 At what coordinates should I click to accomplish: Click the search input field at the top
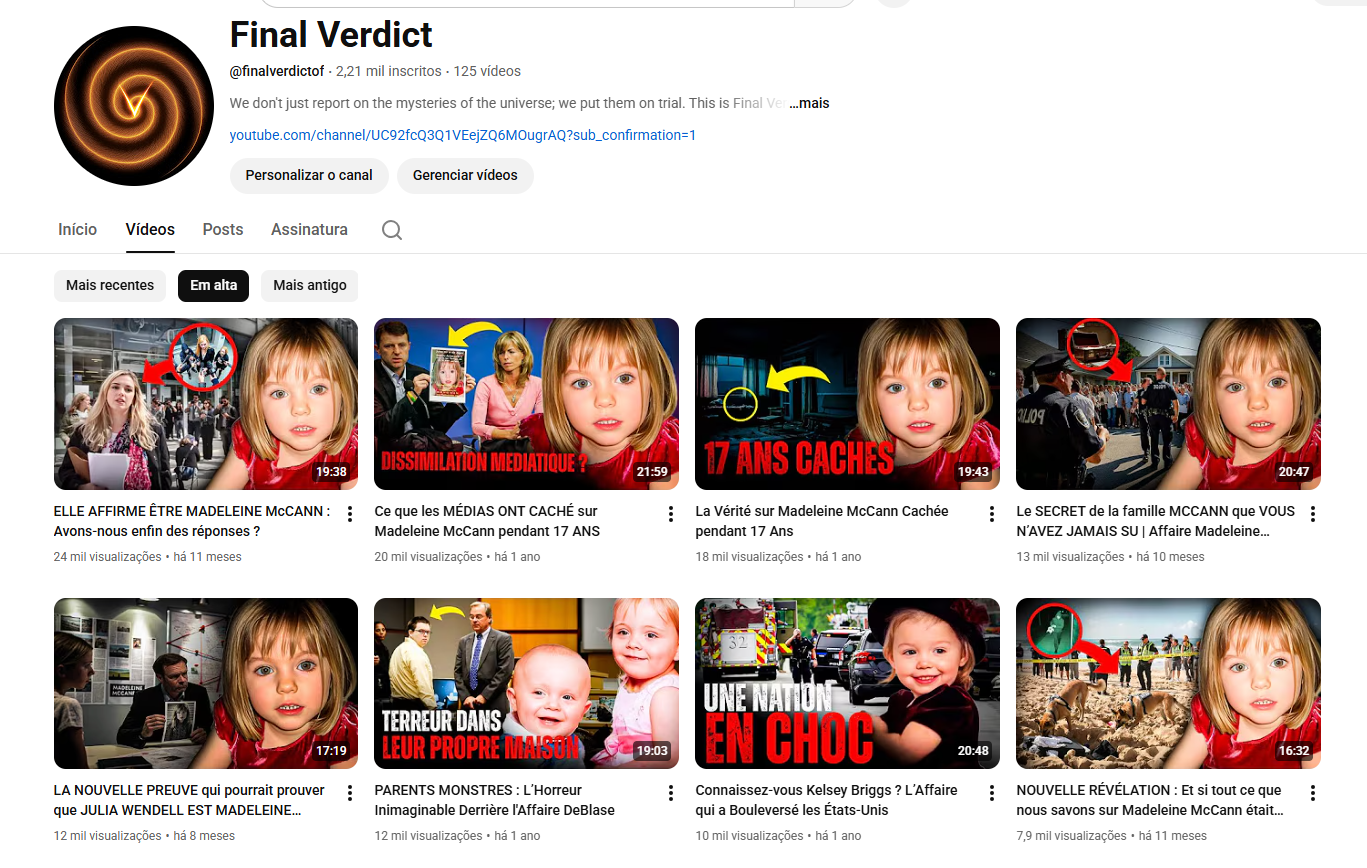[x=527, y=3]
